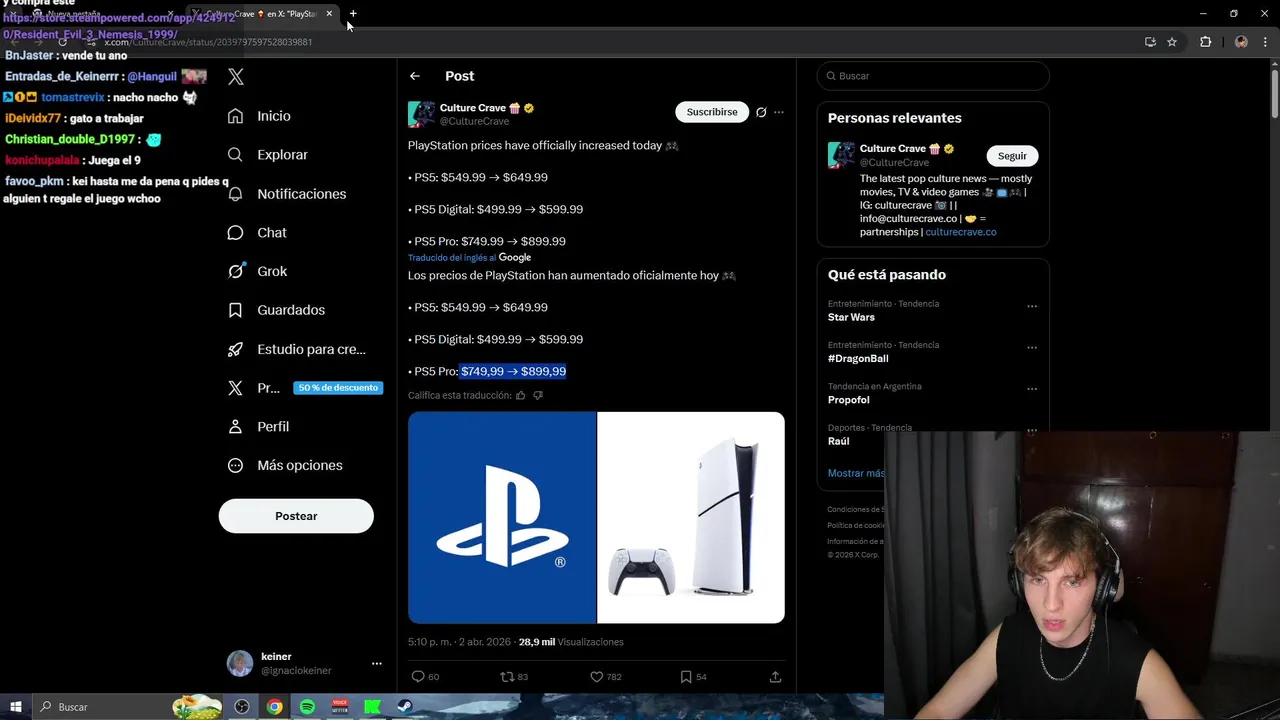Open the PS5 console image
The width and height of the screenshot is (1280, 720).
point(691,518)
